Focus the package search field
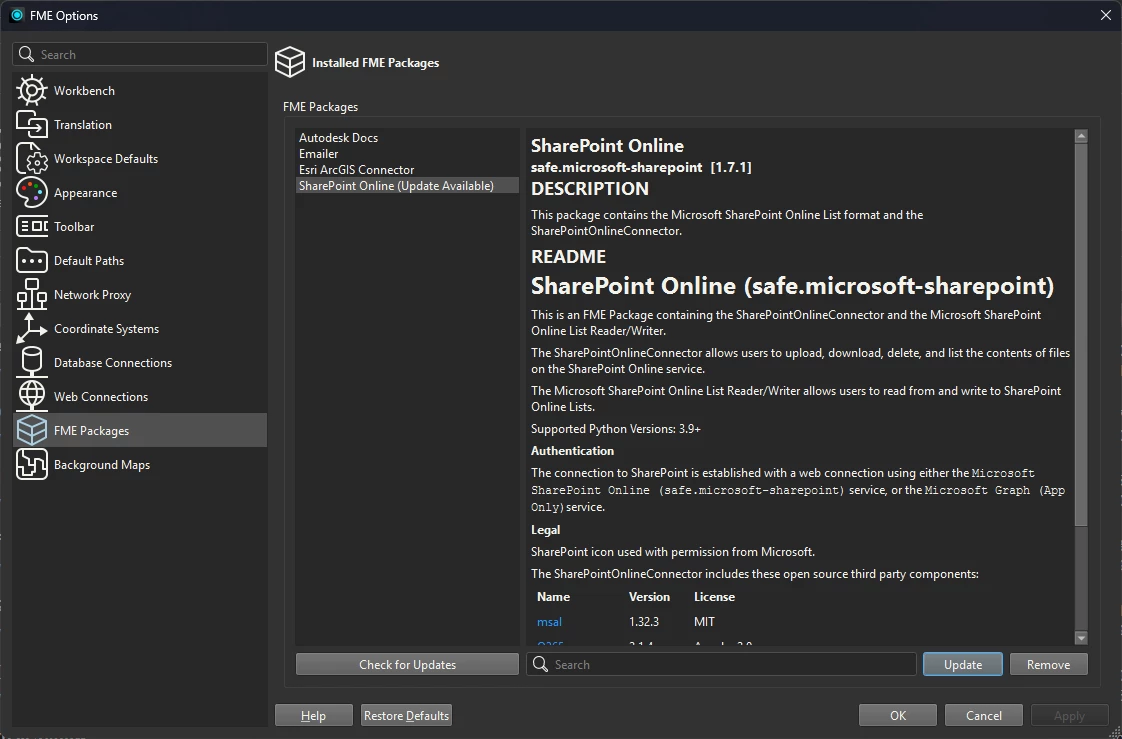The height and width of the screenshot is (739, 1122). [721, 664]
